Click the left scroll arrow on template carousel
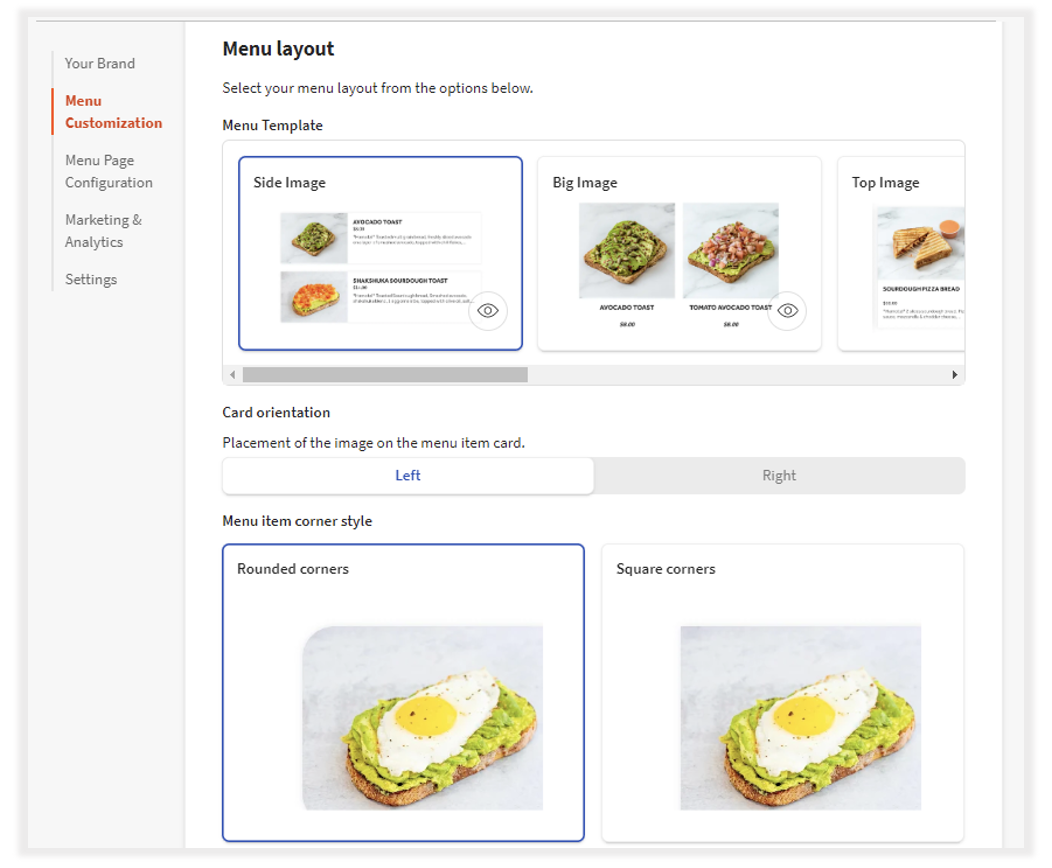Image resolution: width=1052 pixels, height=868 pixels. point(231,374)
